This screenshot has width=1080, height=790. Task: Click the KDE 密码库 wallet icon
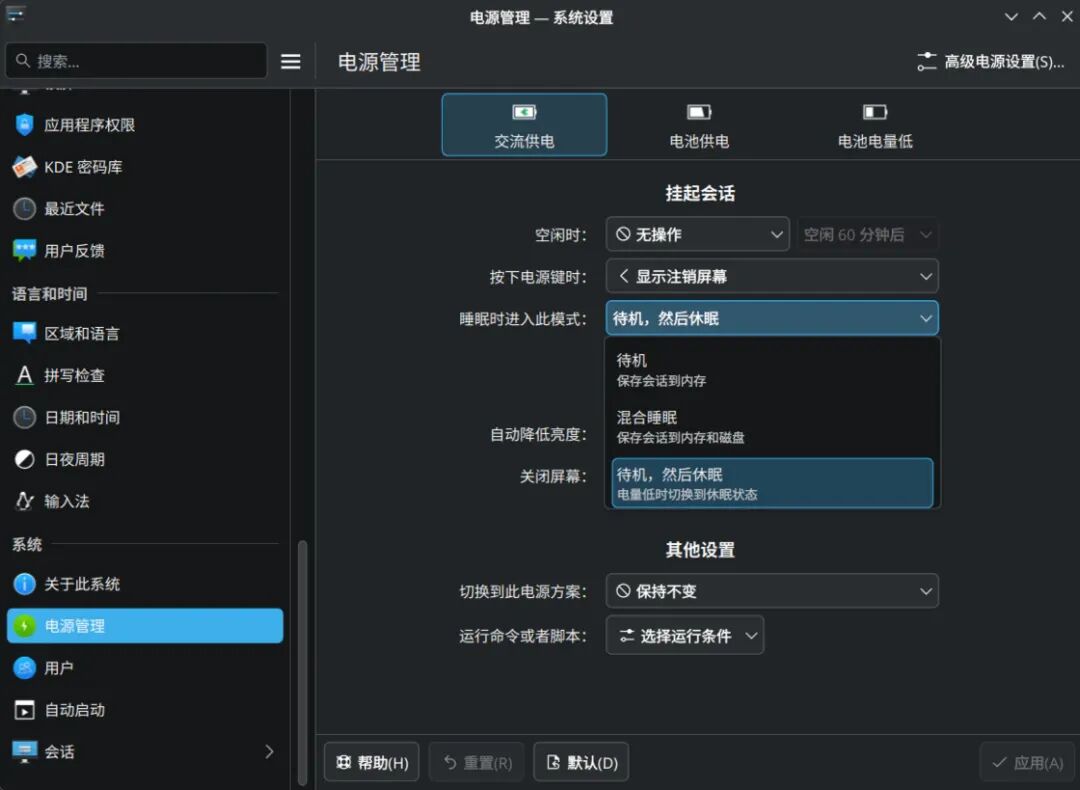25,167
